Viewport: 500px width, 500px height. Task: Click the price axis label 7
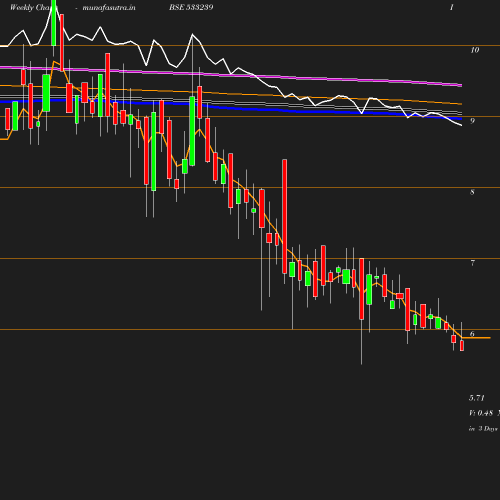472,263
